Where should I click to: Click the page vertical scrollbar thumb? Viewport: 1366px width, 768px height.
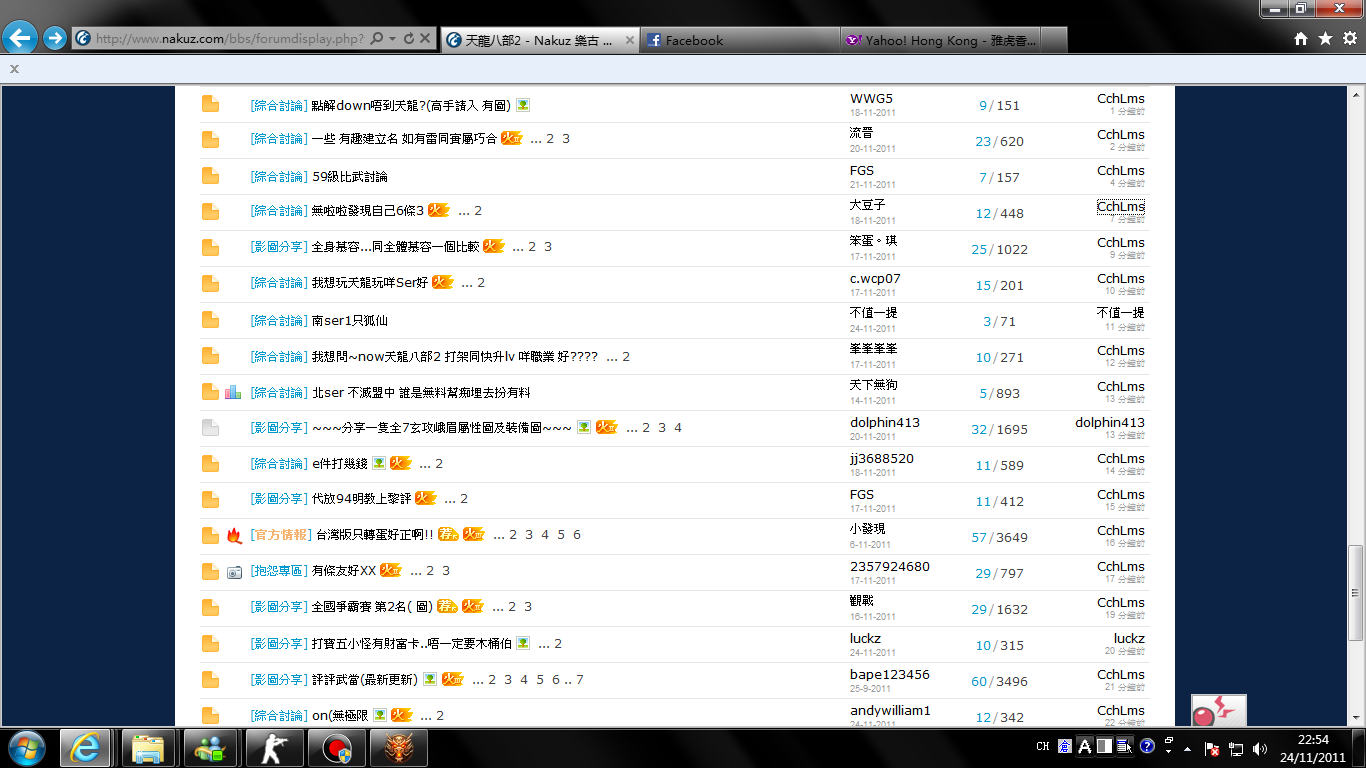coord(1356,592)
